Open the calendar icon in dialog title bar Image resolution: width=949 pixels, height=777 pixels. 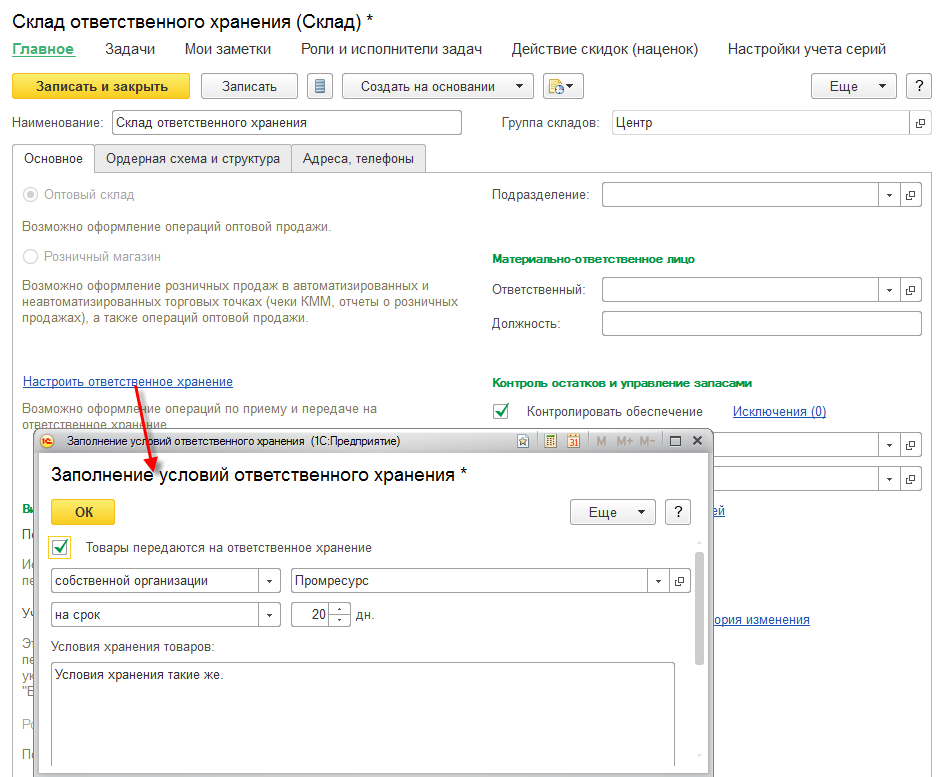[573, 441]
